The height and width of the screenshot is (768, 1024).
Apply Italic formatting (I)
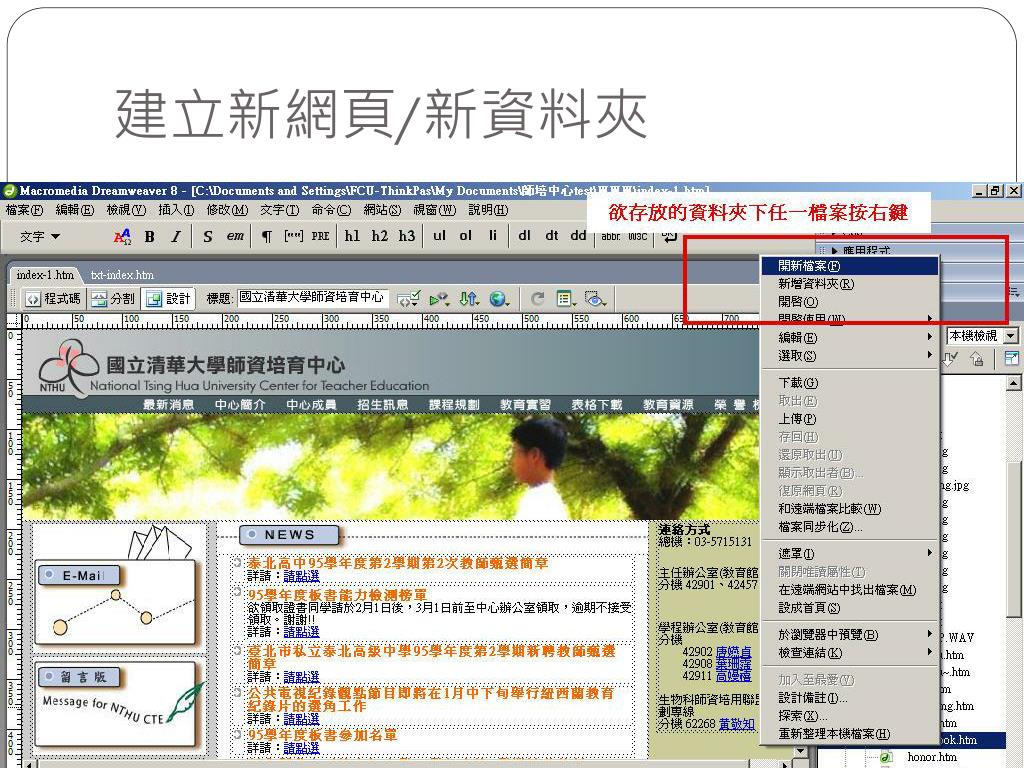click(x=176, y=236)
